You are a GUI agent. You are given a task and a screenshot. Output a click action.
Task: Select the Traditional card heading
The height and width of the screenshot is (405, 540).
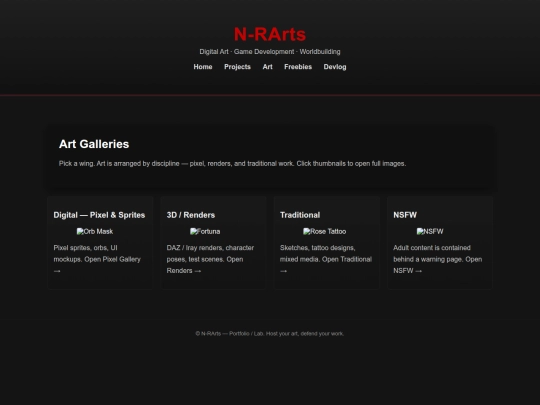click(300, 215)
